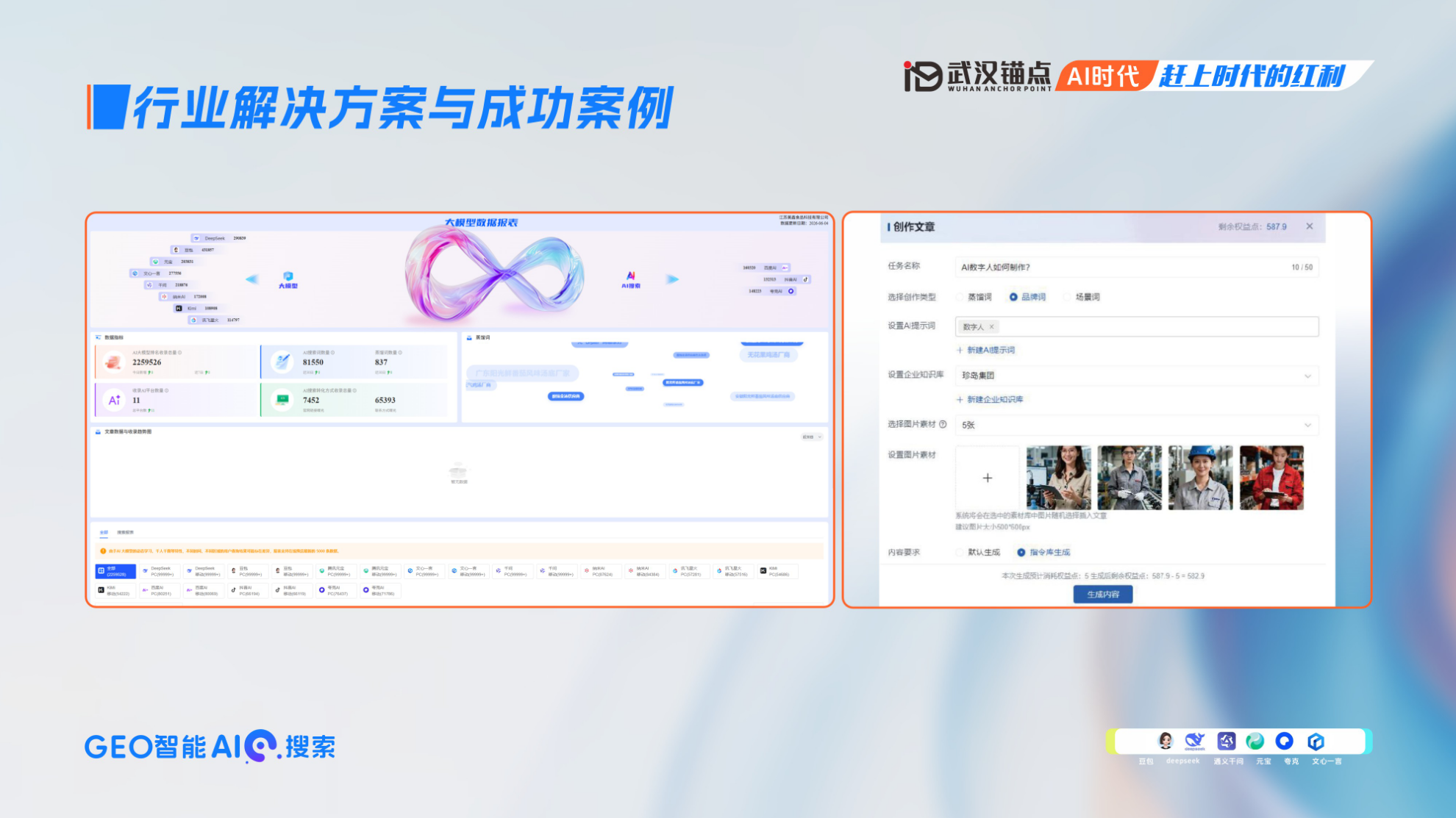
Task: Click the task name input field
Action: point(1137,267)
